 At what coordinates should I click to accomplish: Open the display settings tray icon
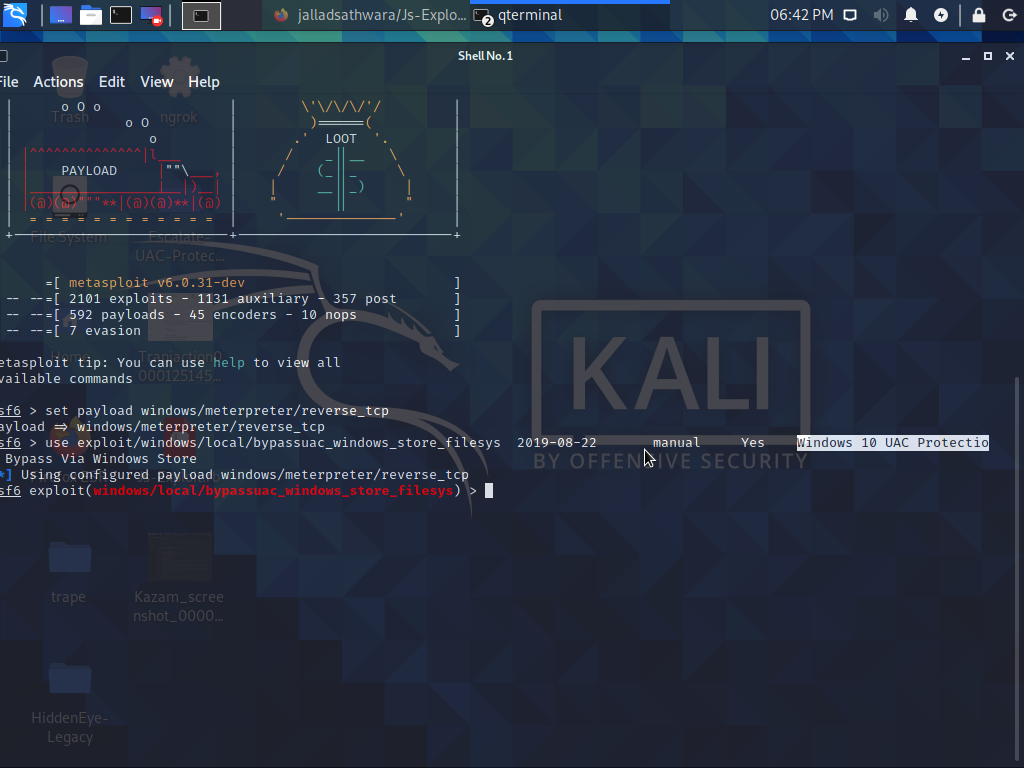(850, 15)
